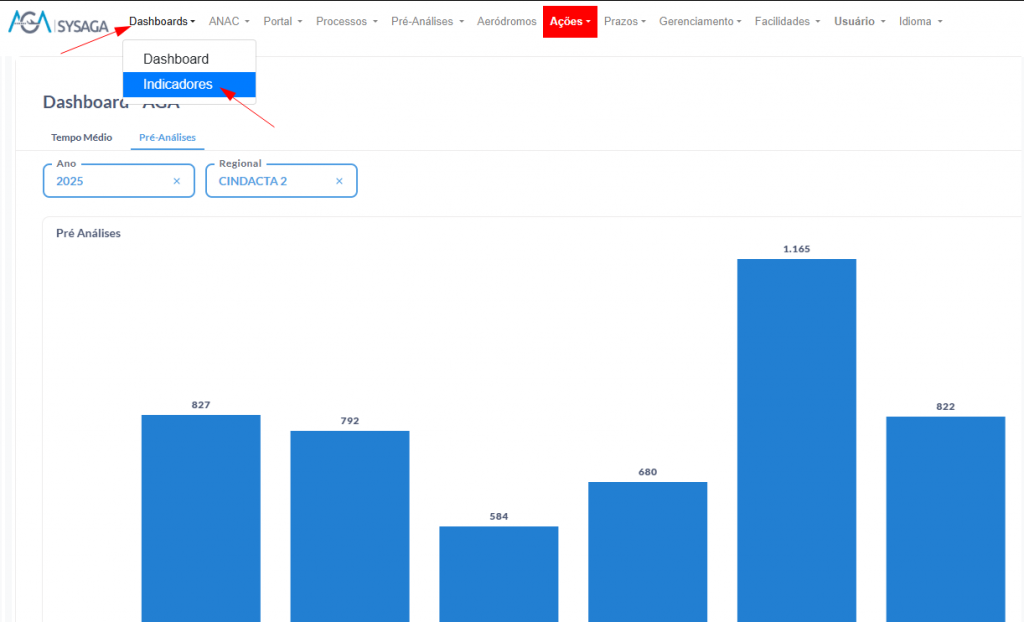
Task: Expand the Facilidades menu
Action: coord(787,21)
